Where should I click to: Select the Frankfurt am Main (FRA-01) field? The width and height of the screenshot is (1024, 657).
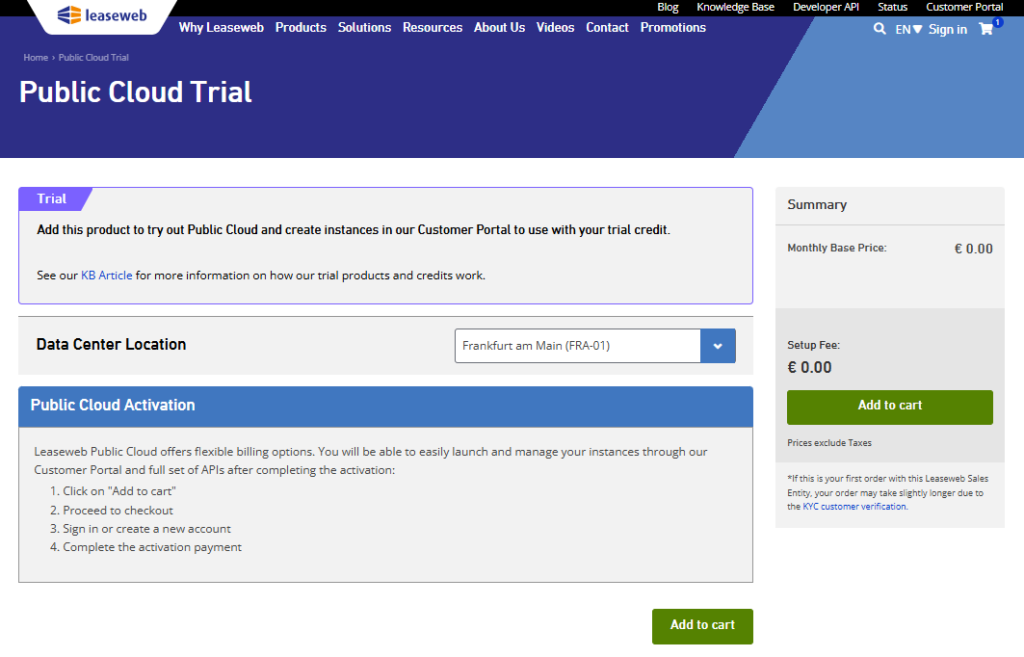(578, 345)
